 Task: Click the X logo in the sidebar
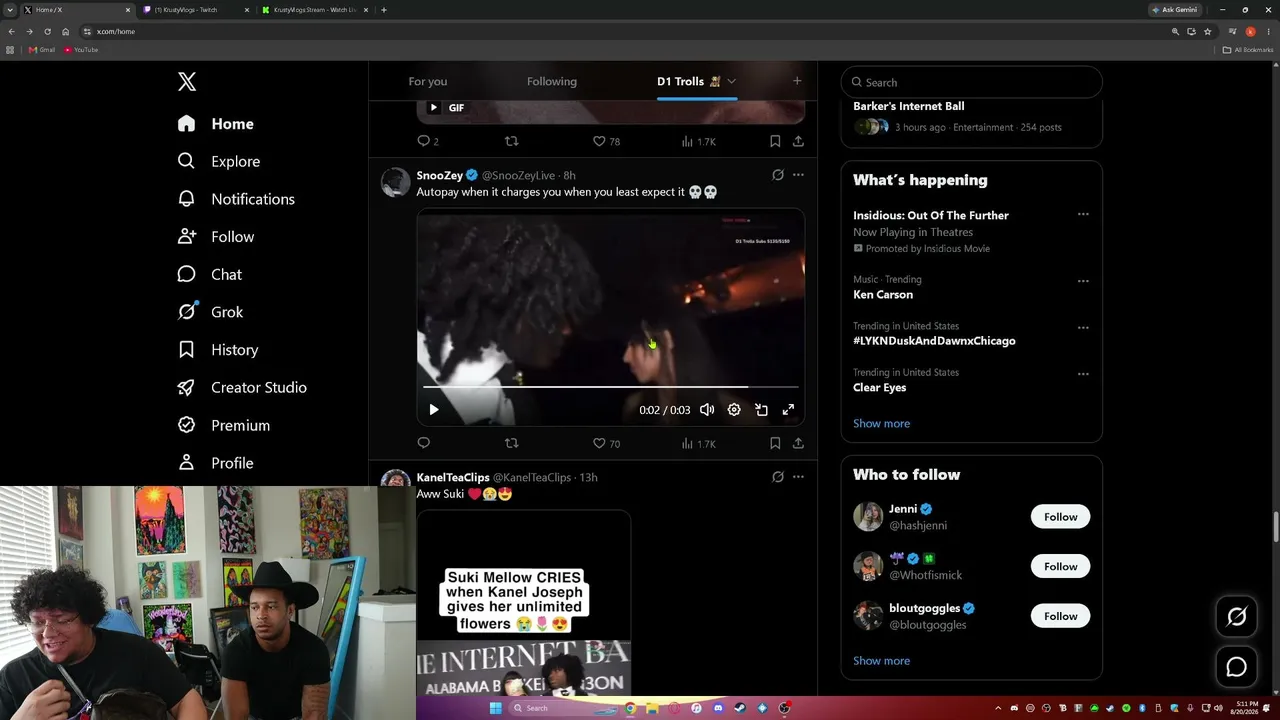187,82
